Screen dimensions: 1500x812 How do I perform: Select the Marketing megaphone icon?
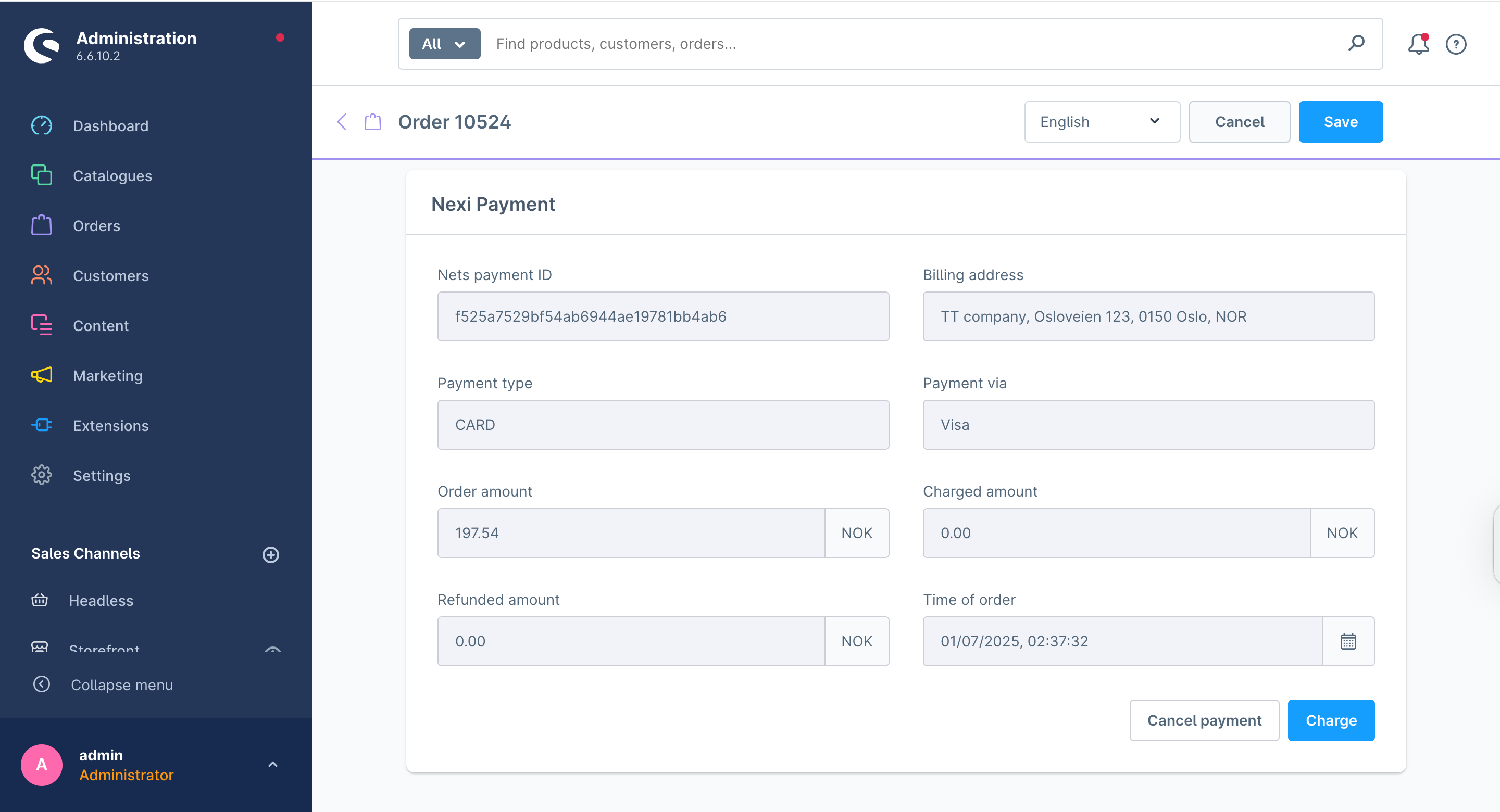pos(41,375)
